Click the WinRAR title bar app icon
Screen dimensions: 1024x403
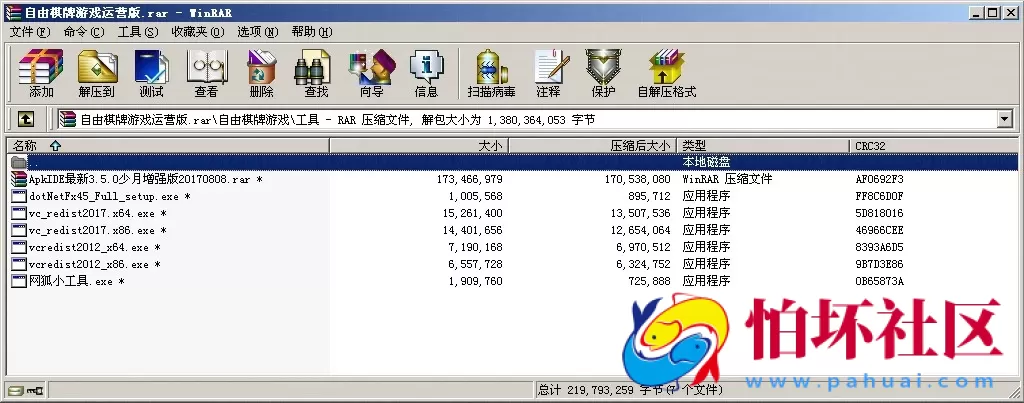14,12
